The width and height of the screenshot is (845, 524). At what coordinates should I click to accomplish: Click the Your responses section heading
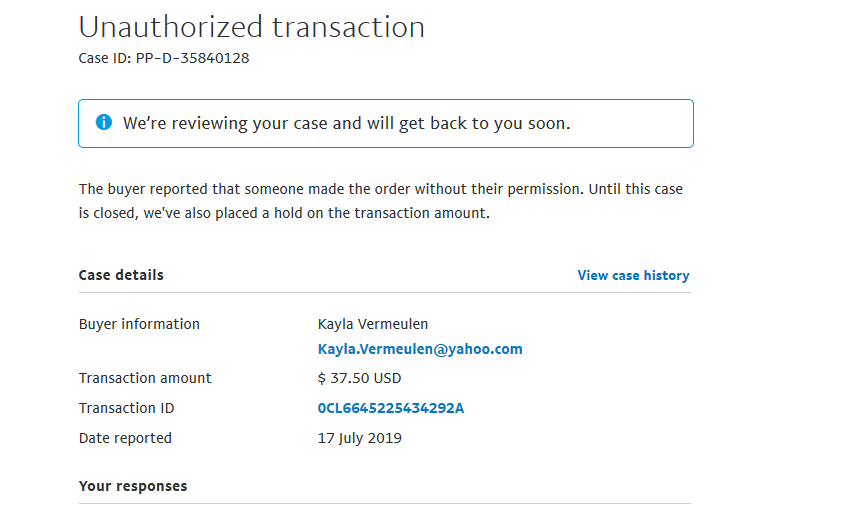(x=133, y=486)
